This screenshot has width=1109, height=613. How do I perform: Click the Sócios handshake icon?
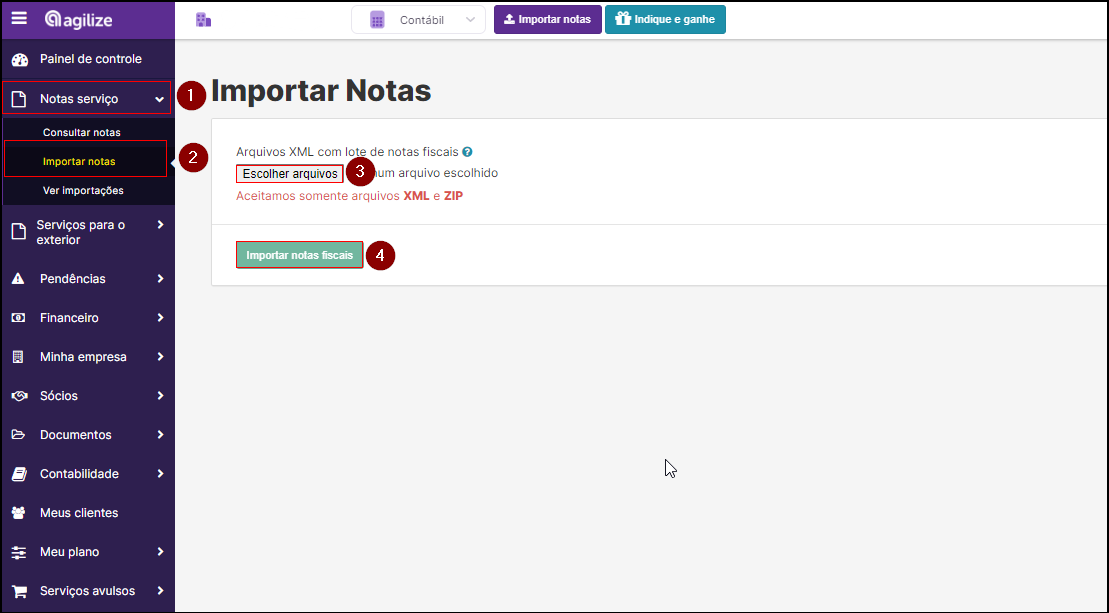coord(19,396)
